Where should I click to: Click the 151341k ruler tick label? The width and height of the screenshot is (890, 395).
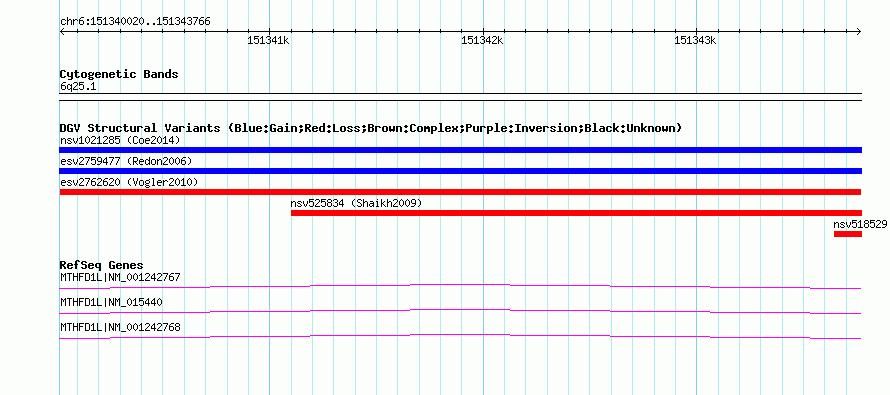click(268, 40)
